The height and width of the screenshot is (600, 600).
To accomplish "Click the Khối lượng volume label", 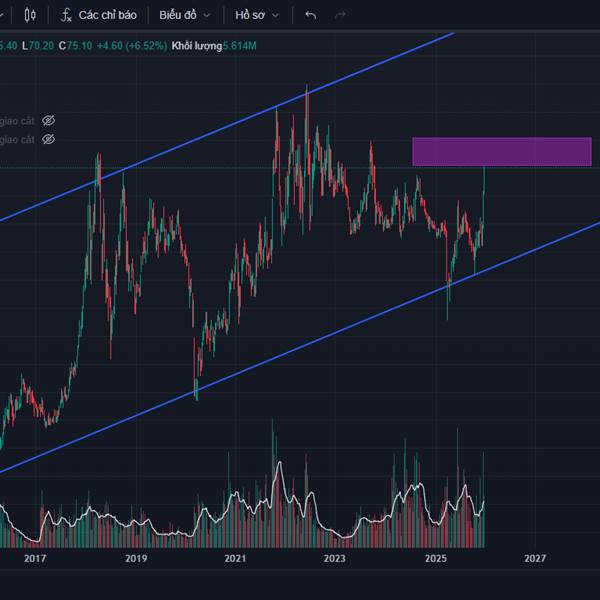I will (x=197, y=46).
